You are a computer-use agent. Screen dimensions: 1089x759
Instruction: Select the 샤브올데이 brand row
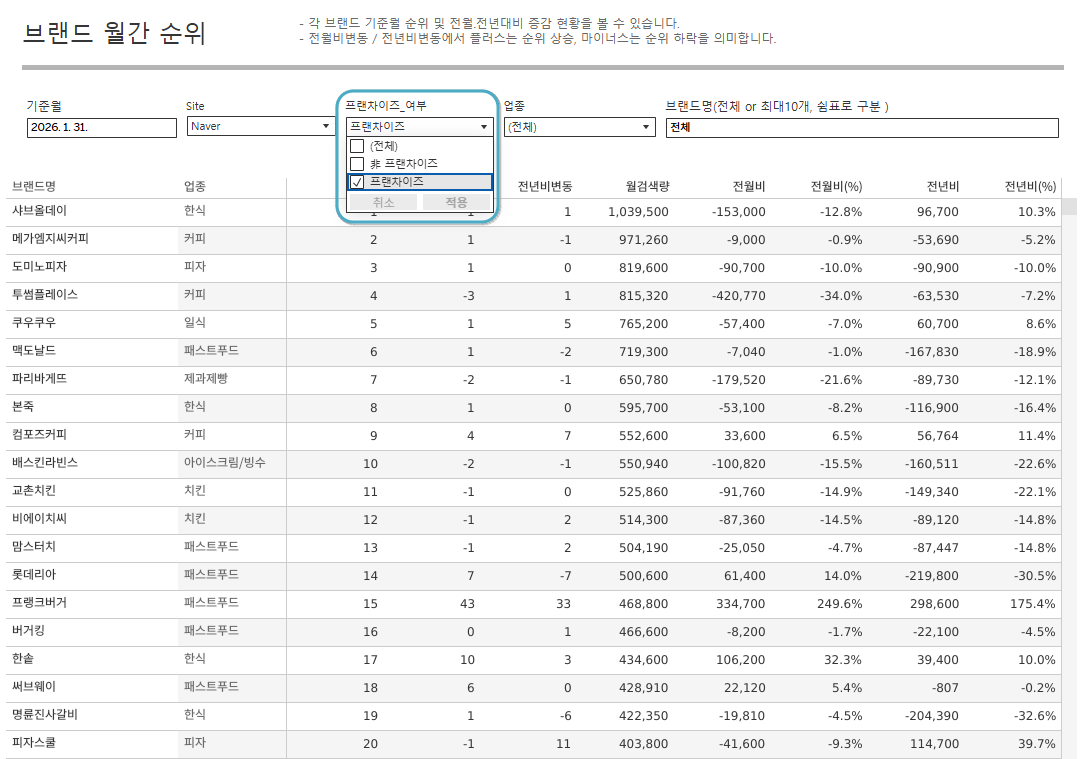pyautogui.click(x=39, y=212)
